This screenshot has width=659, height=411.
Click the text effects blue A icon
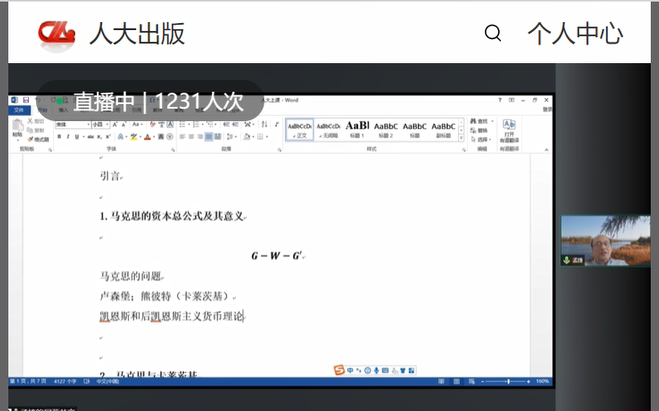(120, 137)
